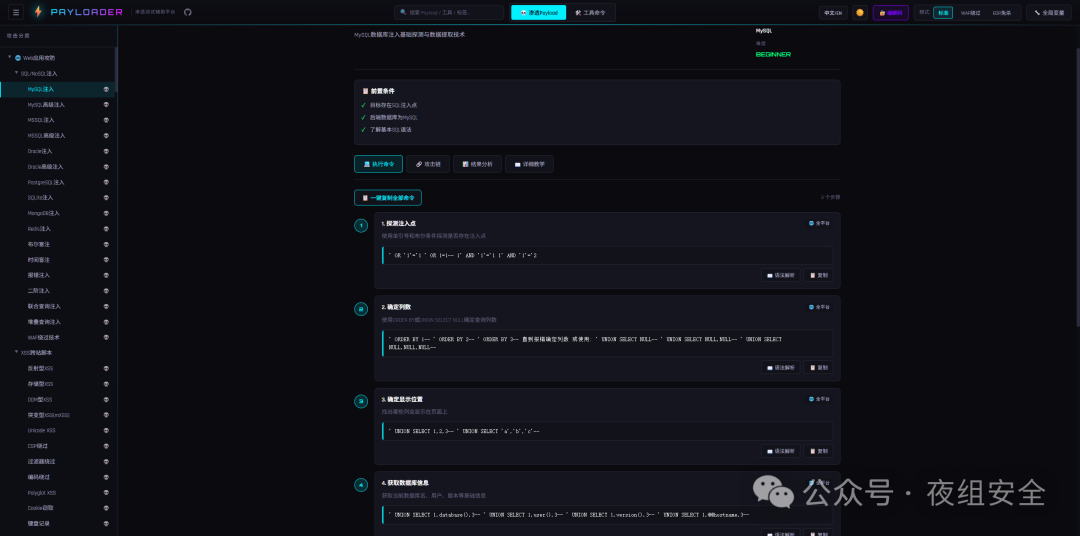1080x536 pixels.
Task: Collapse the XSS跨站脚本 tree group
Action: (16, 353)
